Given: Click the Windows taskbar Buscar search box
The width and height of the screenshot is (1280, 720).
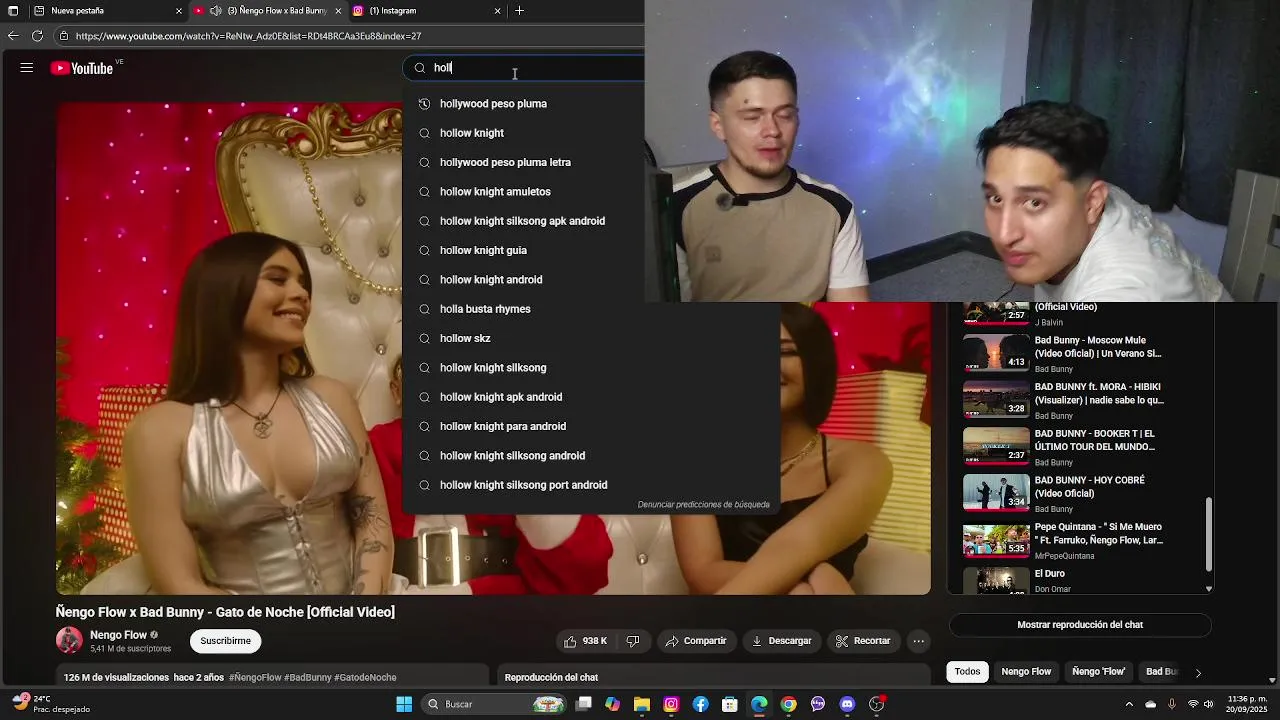Looking at the screenshot, I should 494,704.
